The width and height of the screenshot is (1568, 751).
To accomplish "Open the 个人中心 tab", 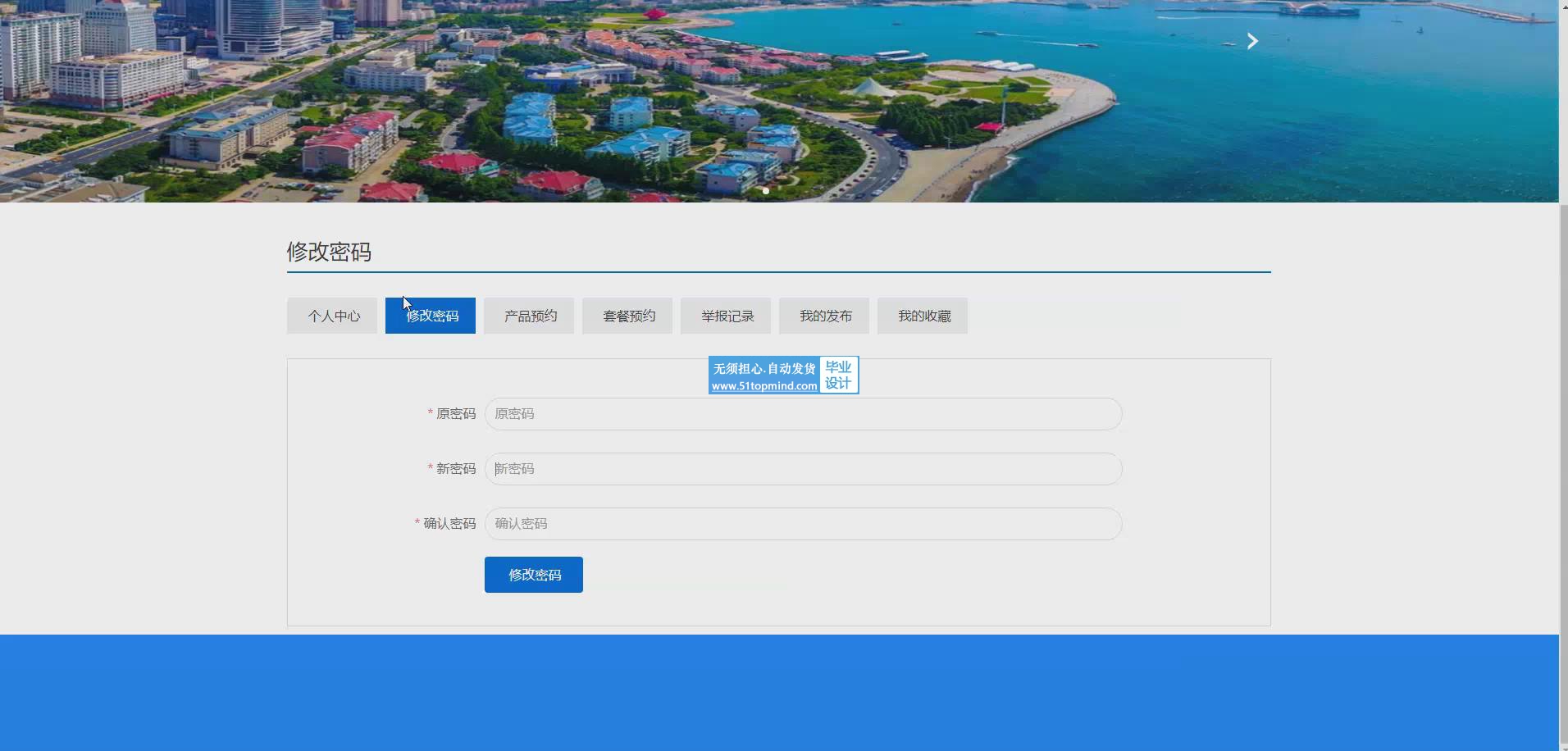I will click(x=332, y=316).
